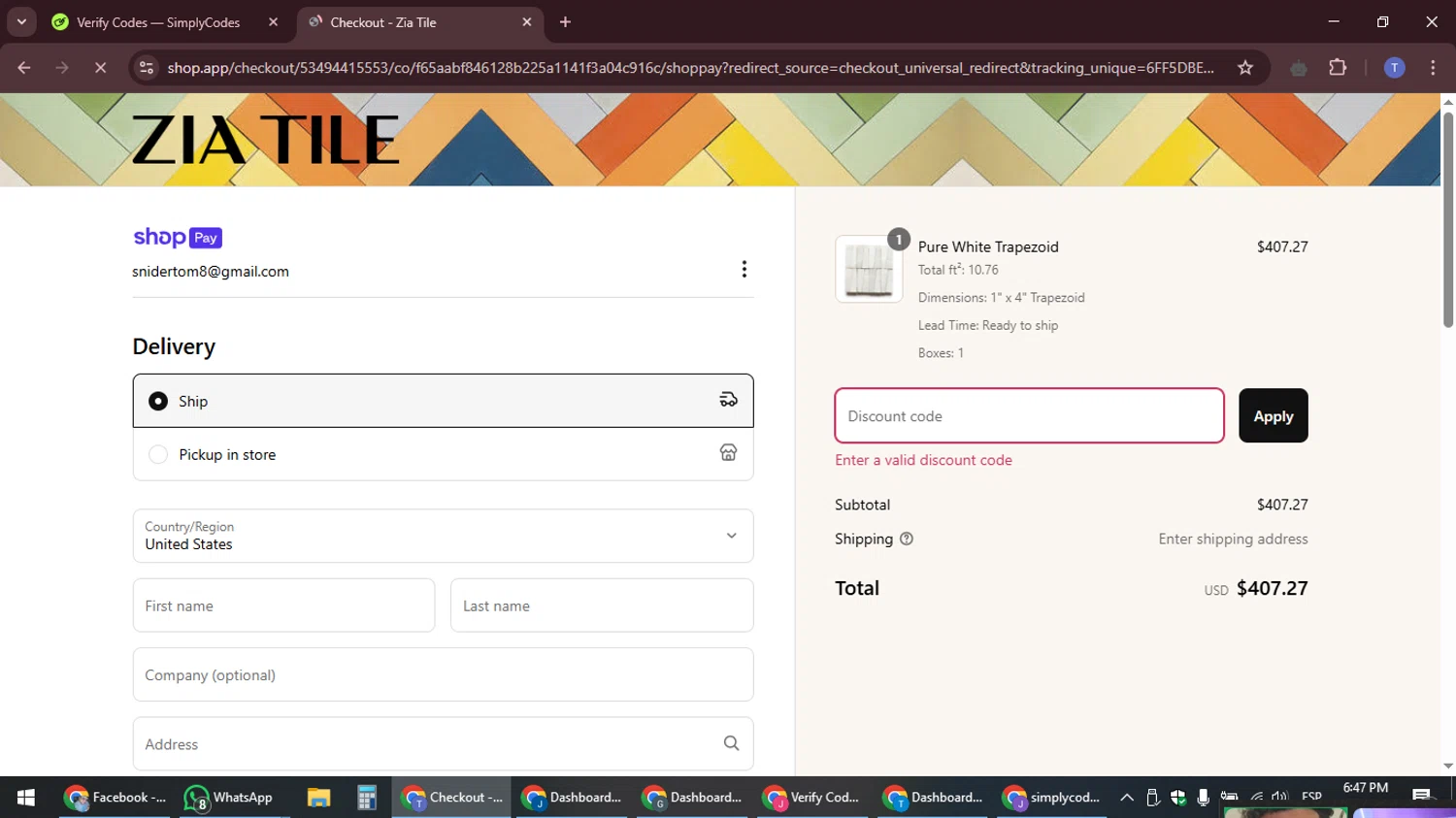This screenshot has width=1456, height=818.
Task: Focus the Discount code field
Action: 1029,415
